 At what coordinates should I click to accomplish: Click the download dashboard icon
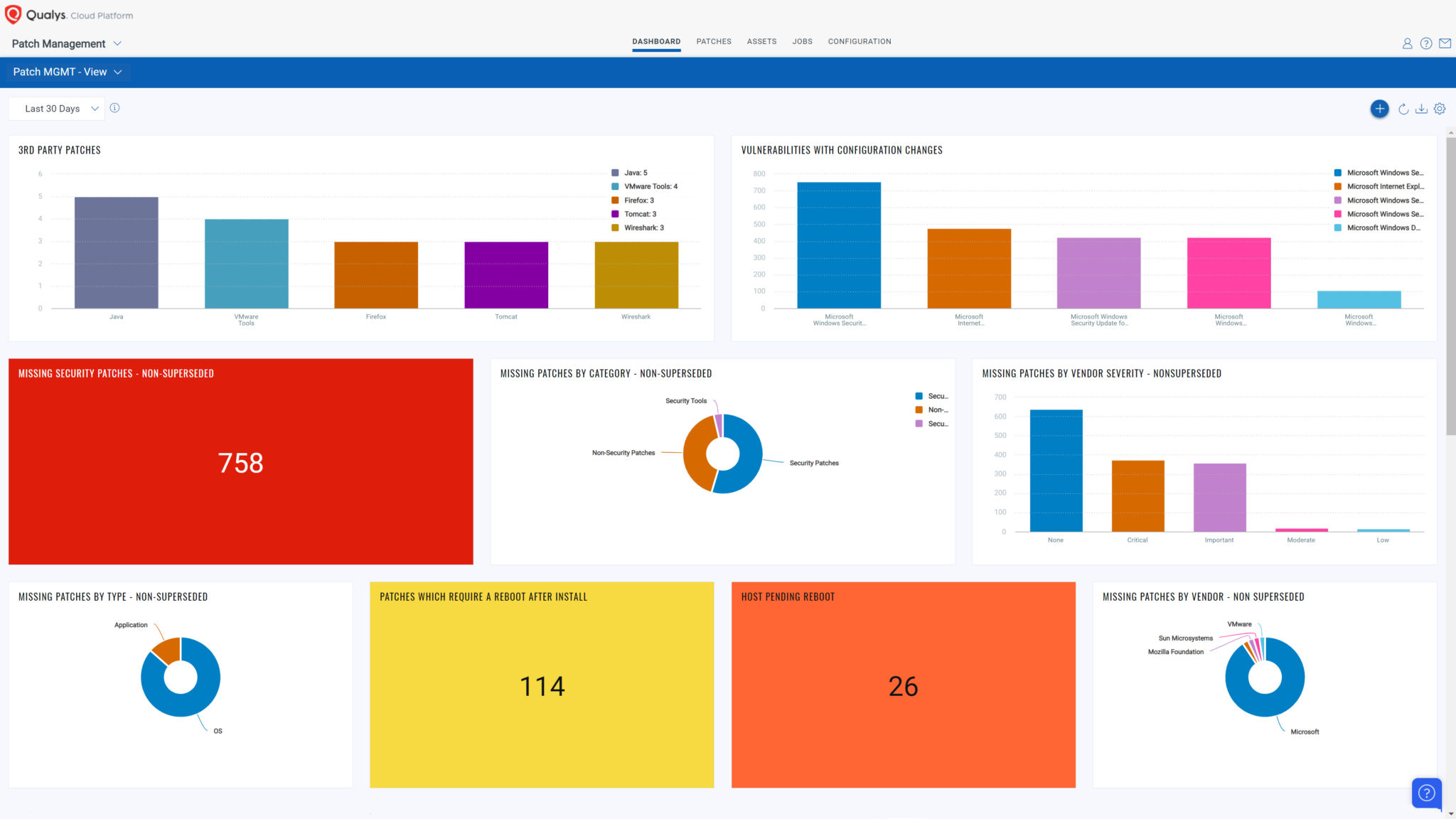(x=1422, y=109)
